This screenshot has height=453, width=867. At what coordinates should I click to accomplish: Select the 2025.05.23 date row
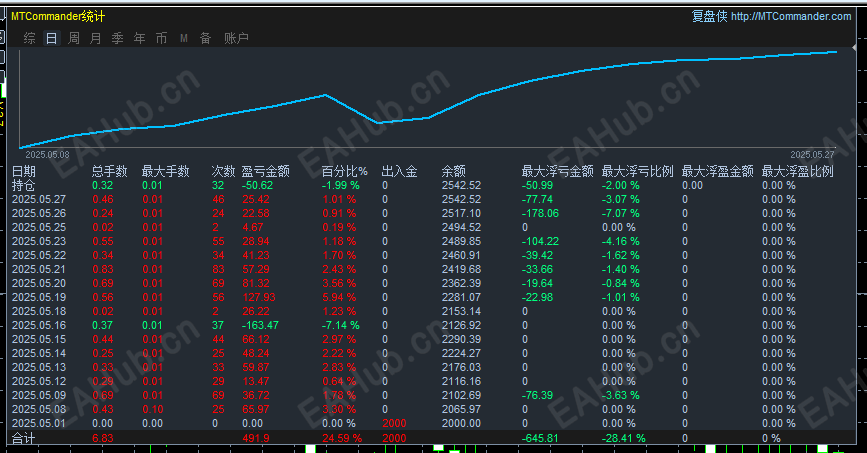pyautogui.click(x=39, y=241)
